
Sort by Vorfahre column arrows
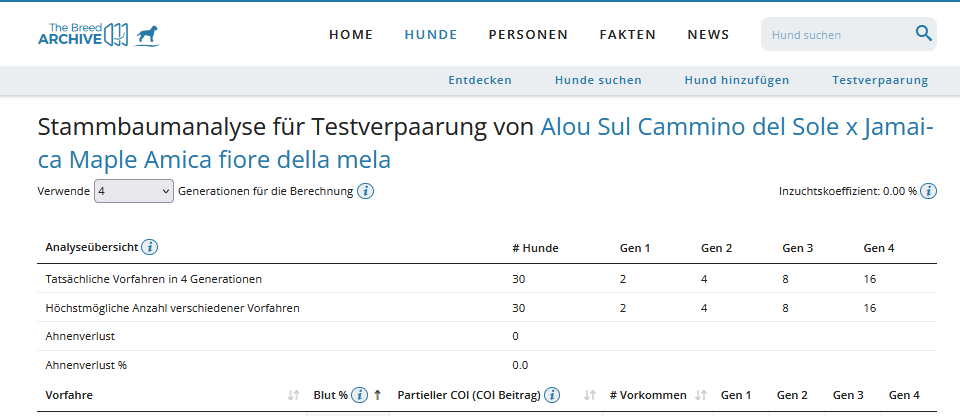pos(293,395)
